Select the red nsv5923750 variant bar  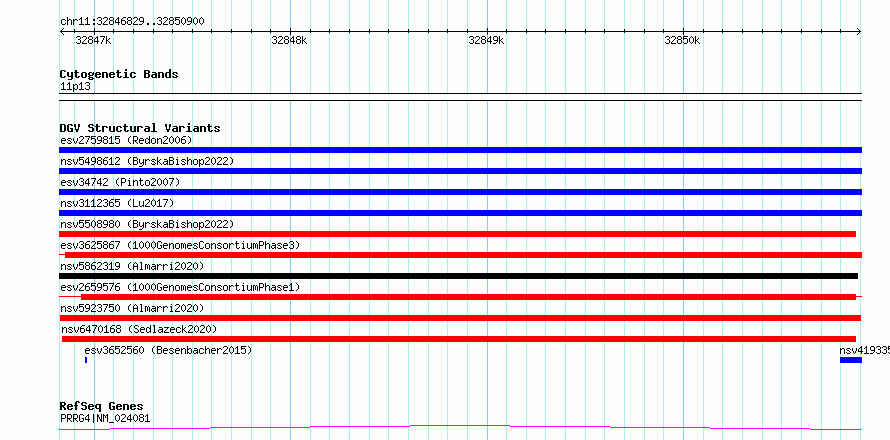(460, 318)
